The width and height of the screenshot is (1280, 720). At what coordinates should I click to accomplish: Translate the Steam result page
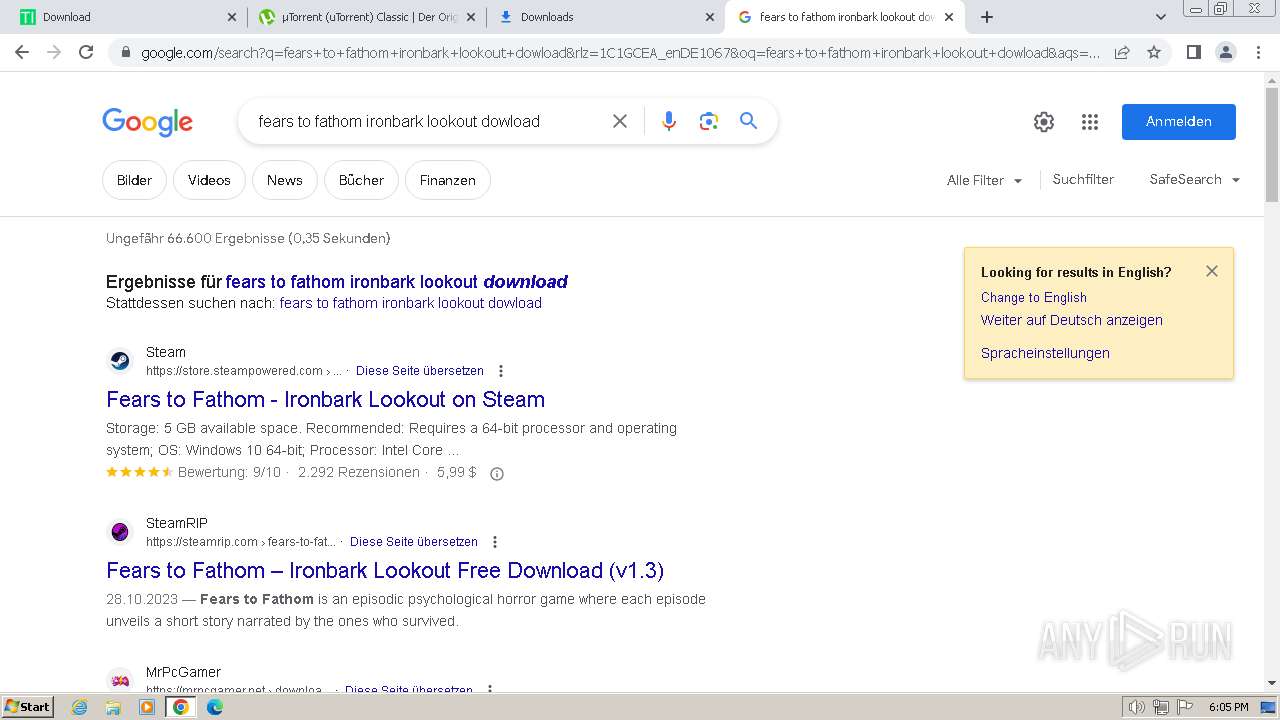(420, 371)
